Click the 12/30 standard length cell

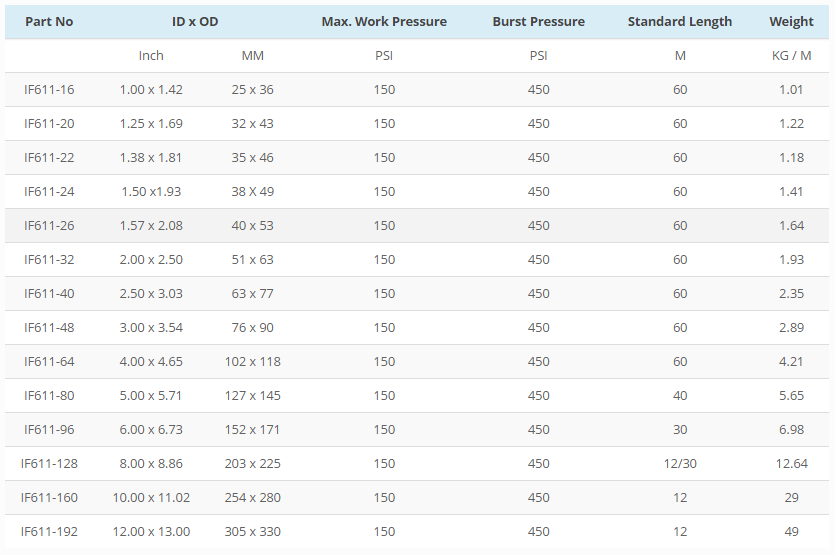point(680,463)
